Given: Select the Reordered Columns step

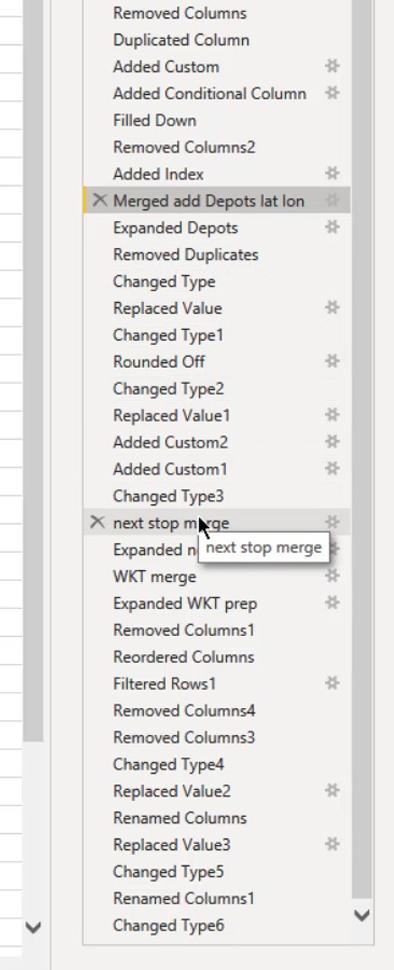Looking at the screenshot, I should coord(184,657).
